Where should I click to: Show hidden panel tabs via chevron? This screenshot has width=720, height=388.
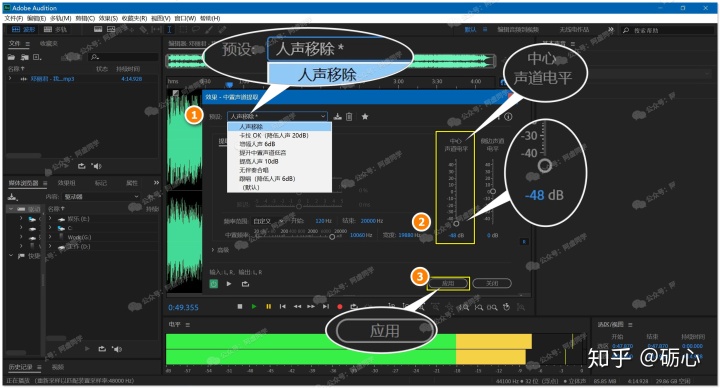[x=156, y=183]
